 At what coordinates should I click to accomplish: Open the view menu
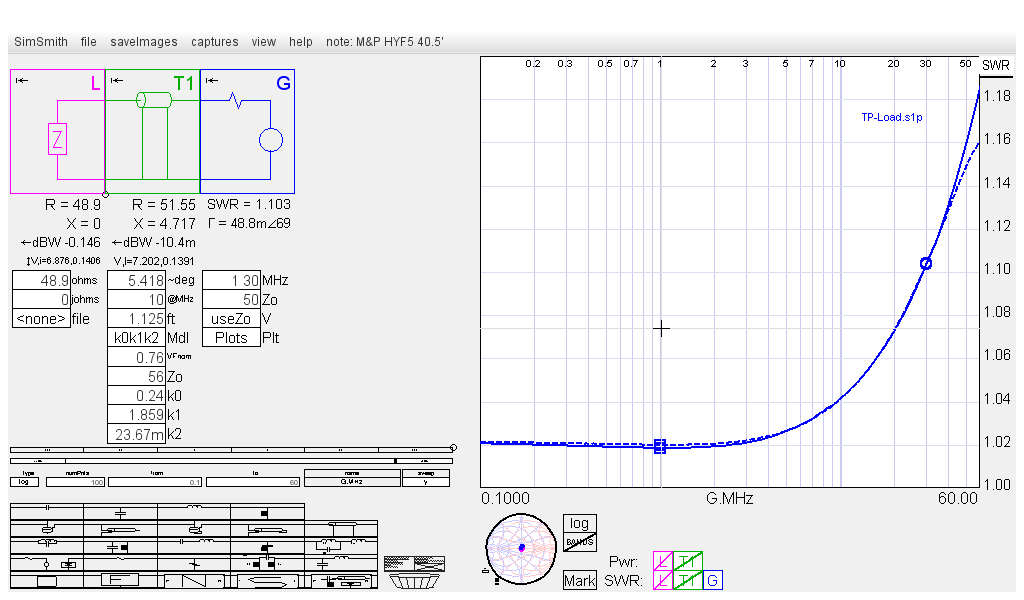click(264, 42)
